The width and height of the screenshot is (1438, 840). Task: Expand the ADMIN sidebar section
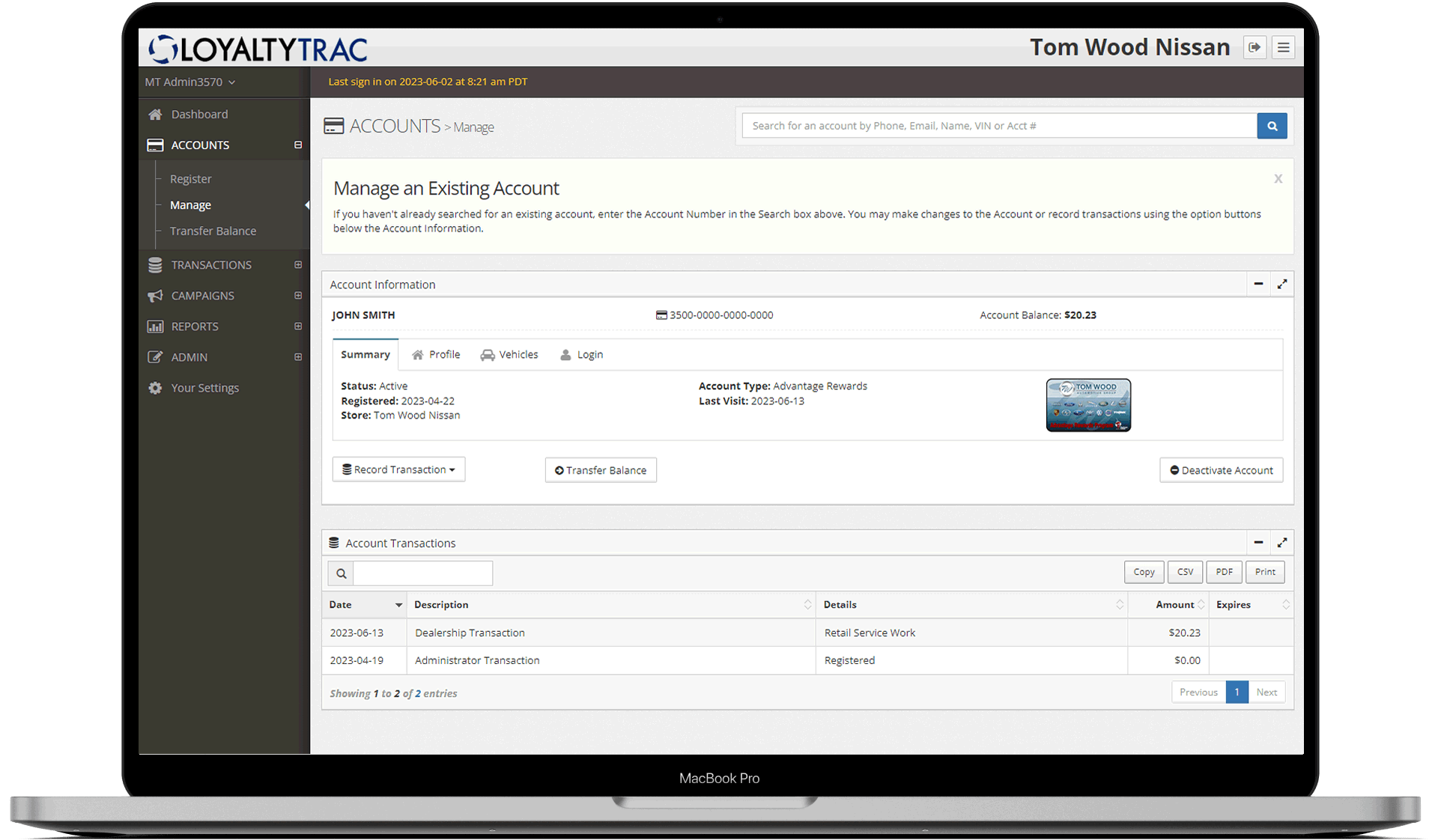click(x=298, y=357)
